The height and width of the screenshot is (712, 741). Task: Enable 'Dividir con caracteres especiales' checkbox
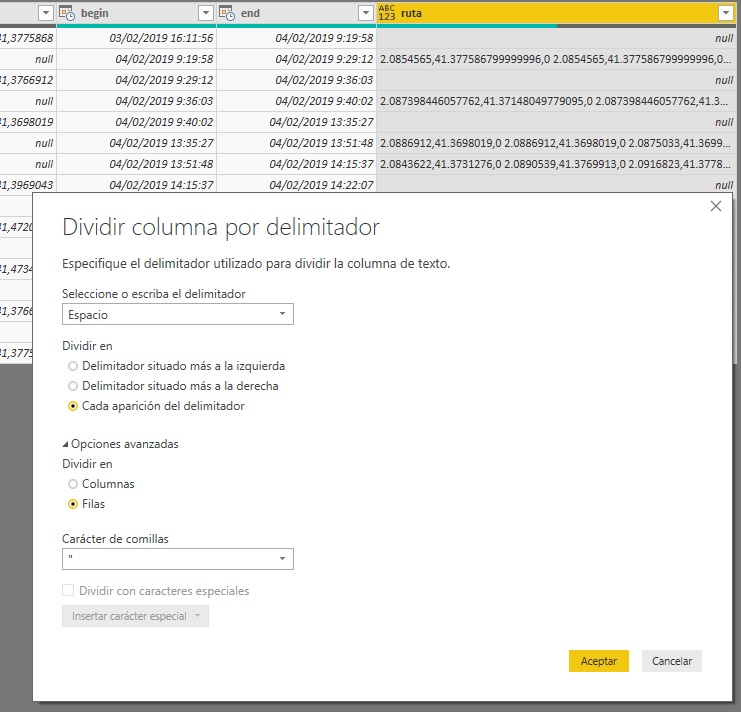click(x=68, y=591)
